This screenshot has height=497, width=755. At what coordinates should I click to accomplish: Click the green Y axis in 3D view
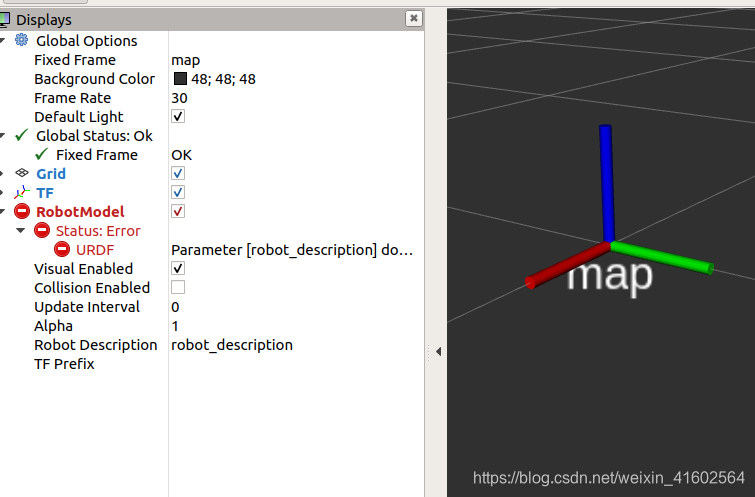pyautogui.click(x=662, y=258)
